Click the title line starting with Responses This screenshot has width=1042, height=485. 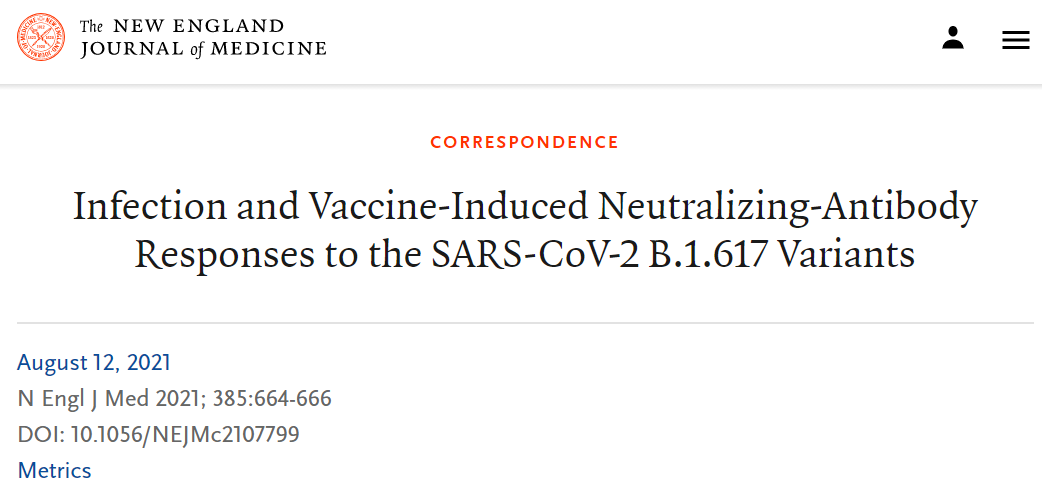point(524,254)
